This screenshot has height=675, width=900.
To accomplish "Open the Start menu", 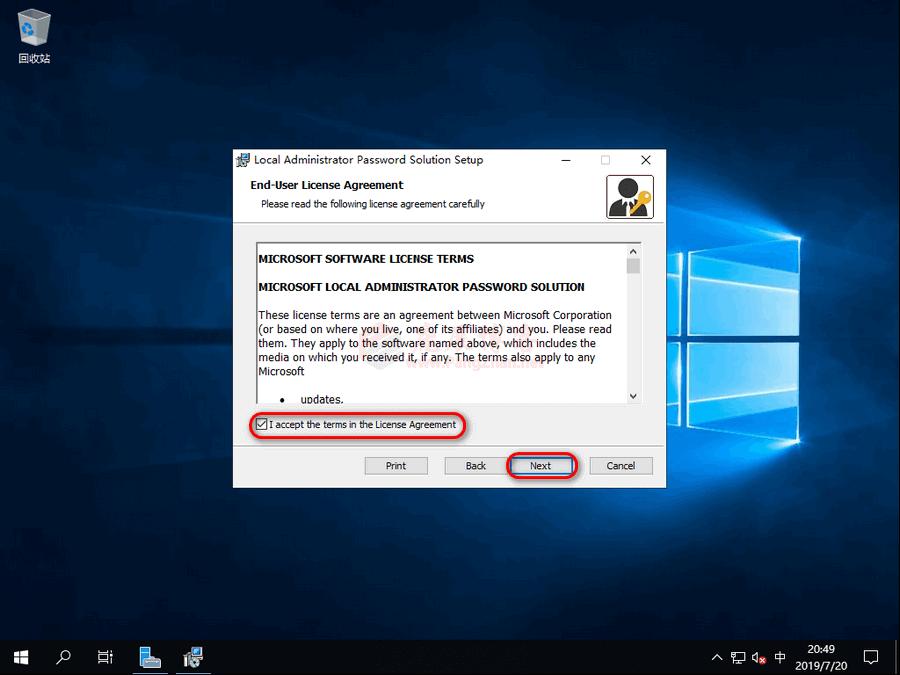I will tap(20, 657).
